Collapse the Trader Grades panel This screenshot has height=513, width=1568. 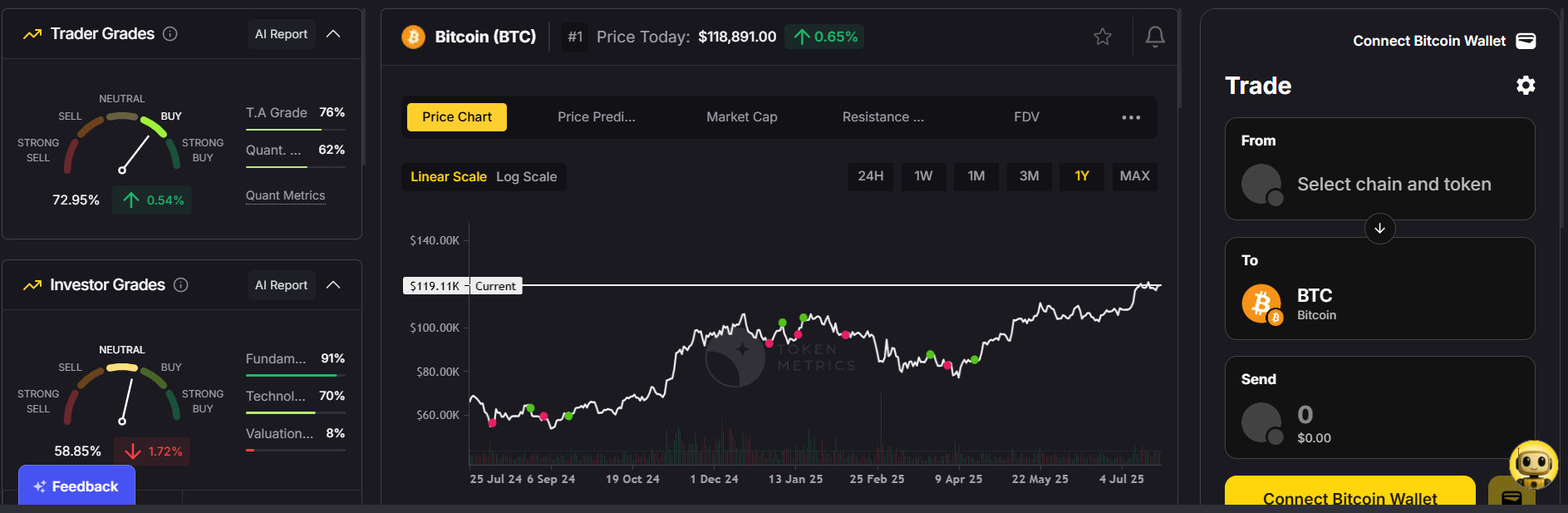click(x=333, y=34)
